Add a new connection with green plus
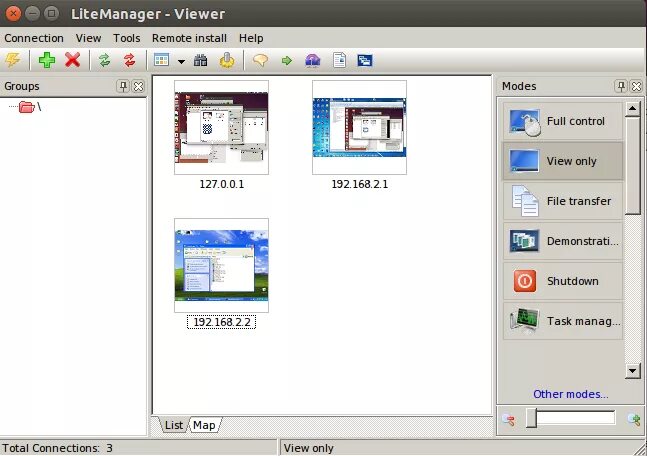The image size is (647, 456). [47, 60]
